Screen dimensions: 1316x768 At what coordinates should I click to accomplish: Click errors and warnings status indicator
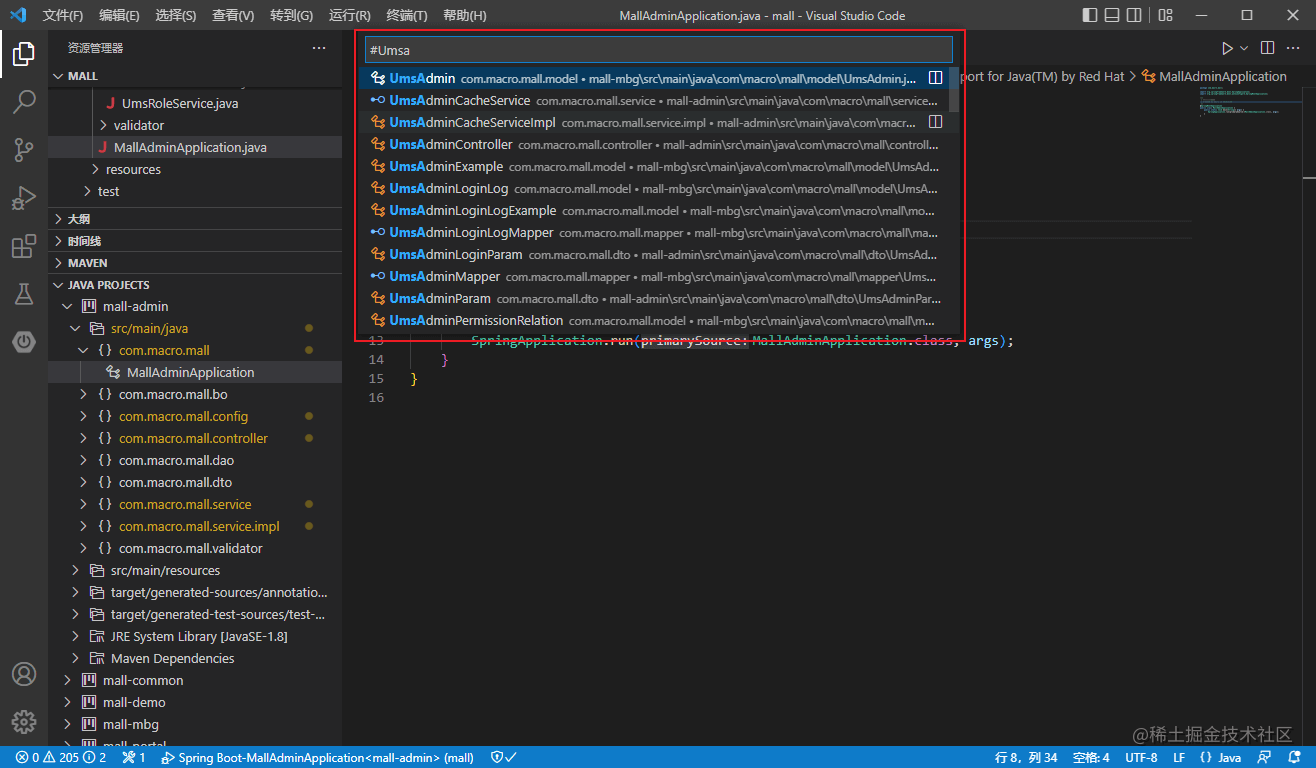(x=61, y=758)
